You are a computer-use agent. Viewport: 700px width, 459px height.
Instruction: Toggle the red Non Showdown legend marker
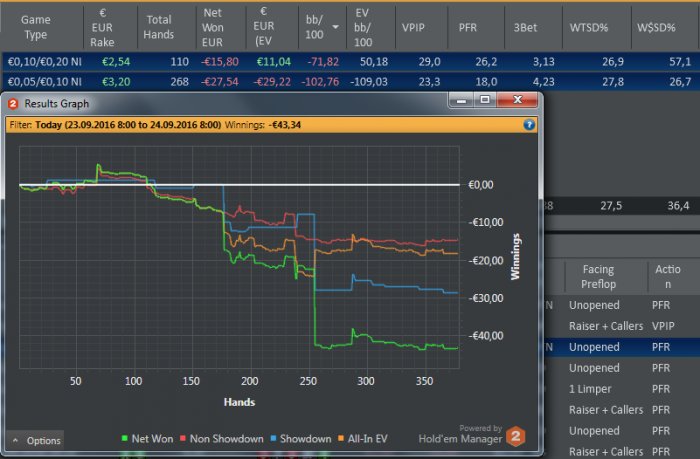point(183,438)
